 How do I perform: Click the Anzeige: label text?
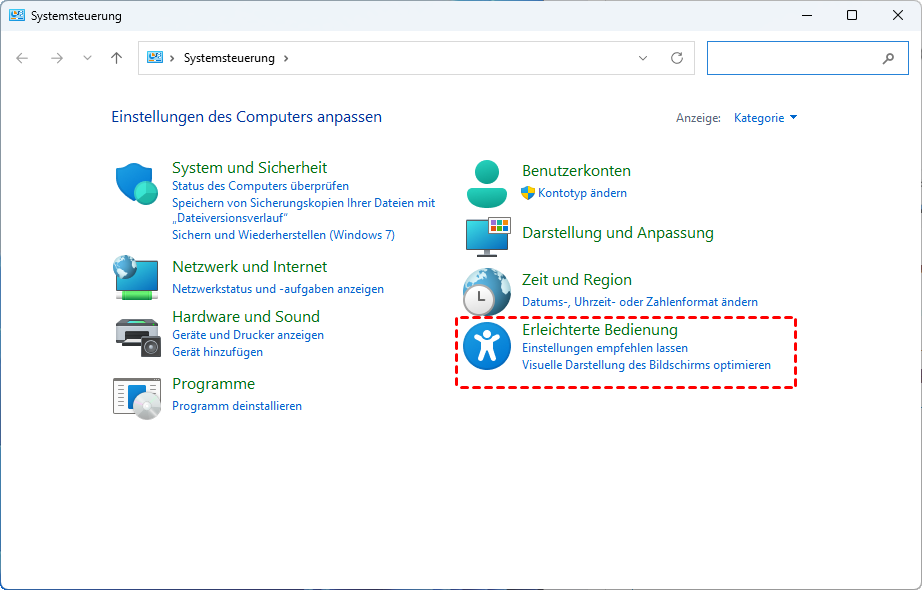[698, 118]
